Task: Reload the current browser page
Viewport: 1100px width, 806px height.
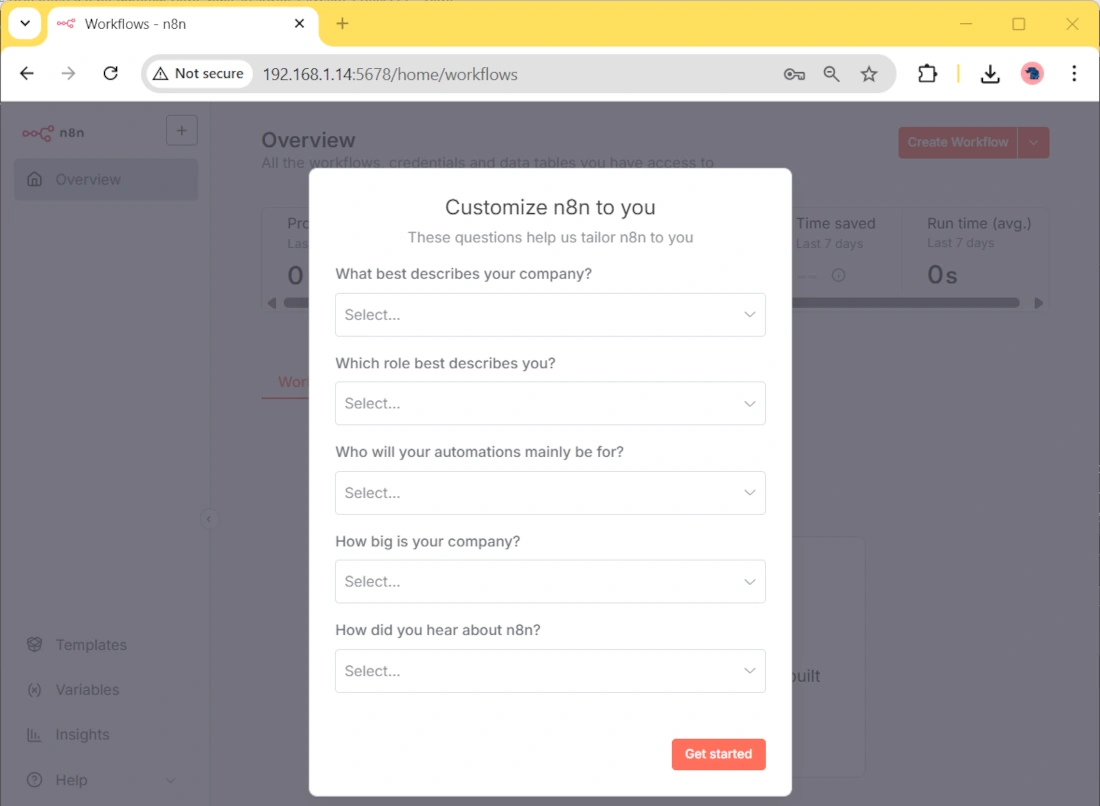Action: tap(111, 73)
